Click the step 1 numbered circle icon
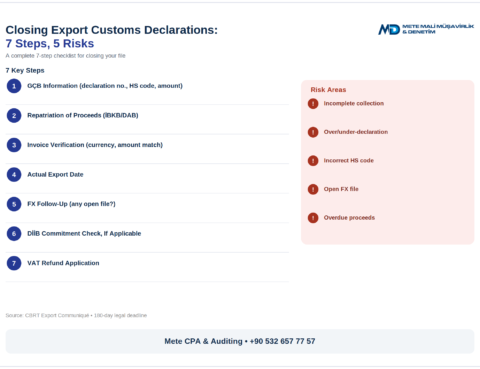This screenshot has width=480, height=369. click(x=14, y=86)
